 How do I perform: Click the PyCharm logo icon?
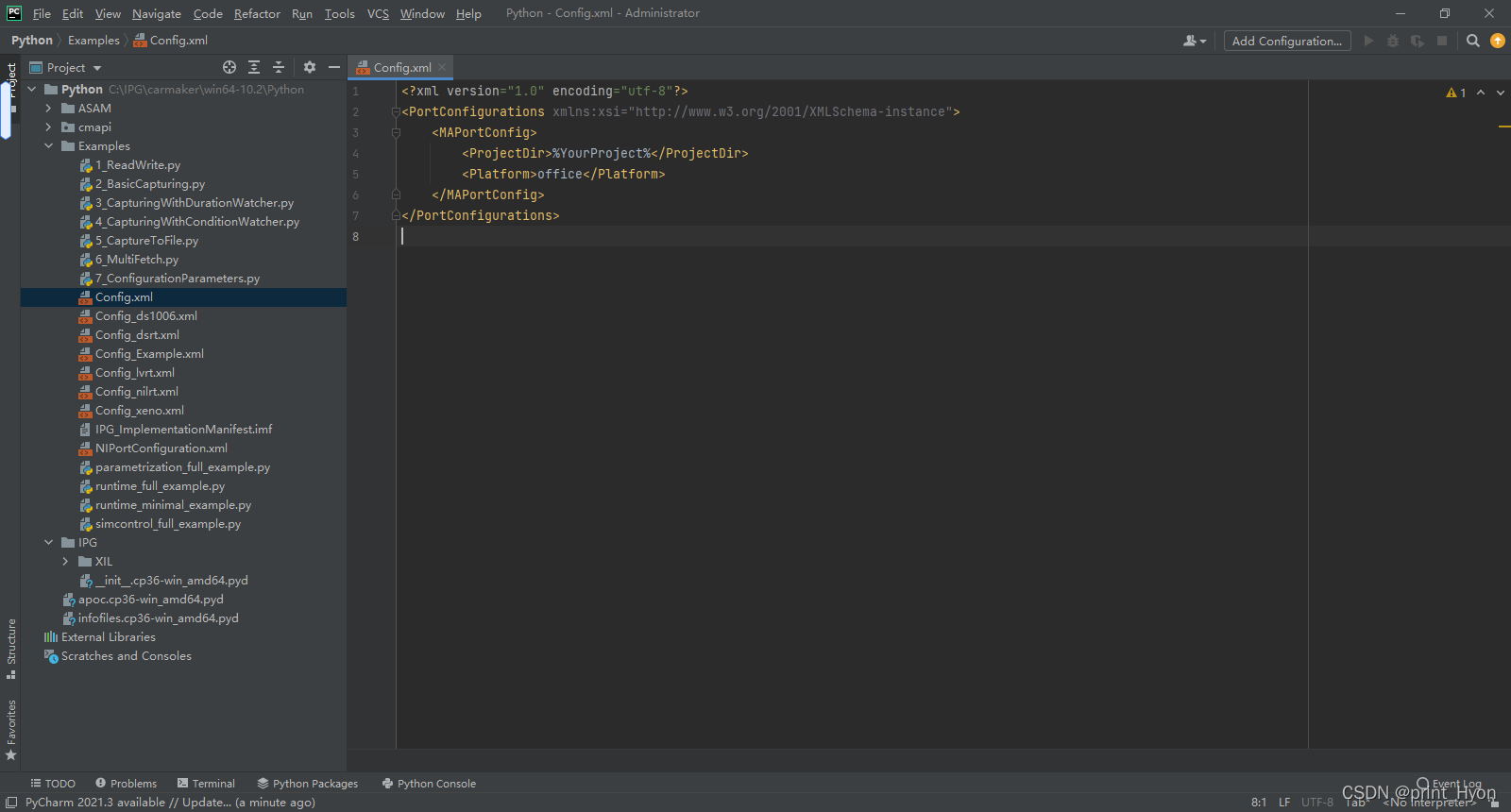[14, 13]
